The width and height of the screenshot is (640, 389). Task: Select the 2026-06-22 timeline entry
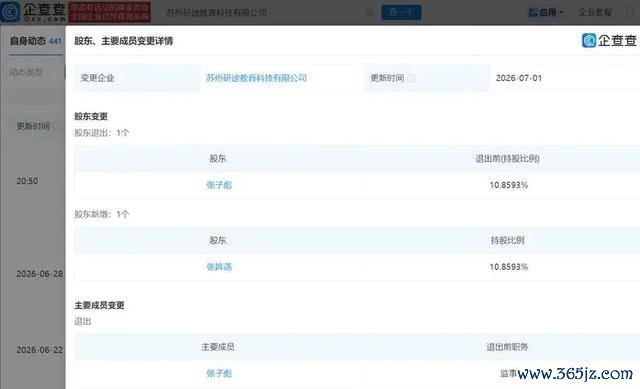[40, 350]
